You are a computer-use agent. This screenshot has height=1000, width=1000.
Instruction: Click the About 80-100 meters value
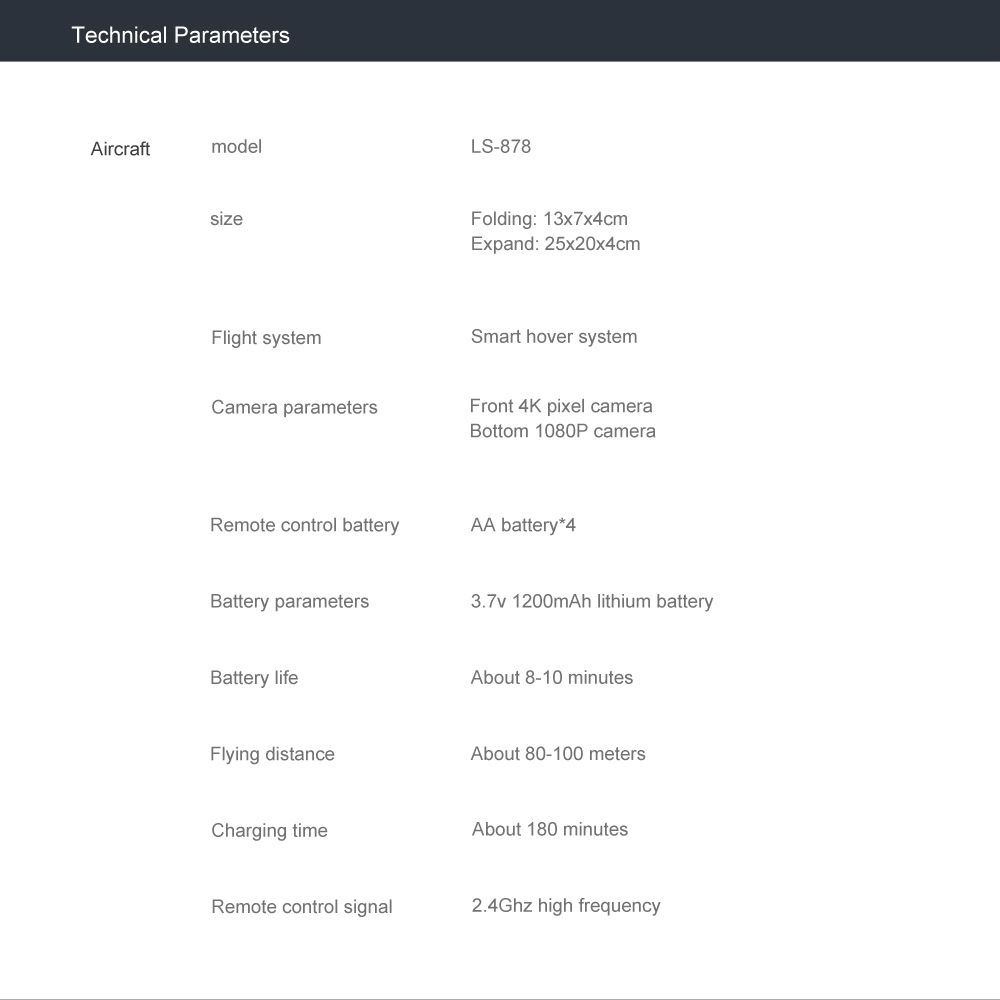click(557, 754)
